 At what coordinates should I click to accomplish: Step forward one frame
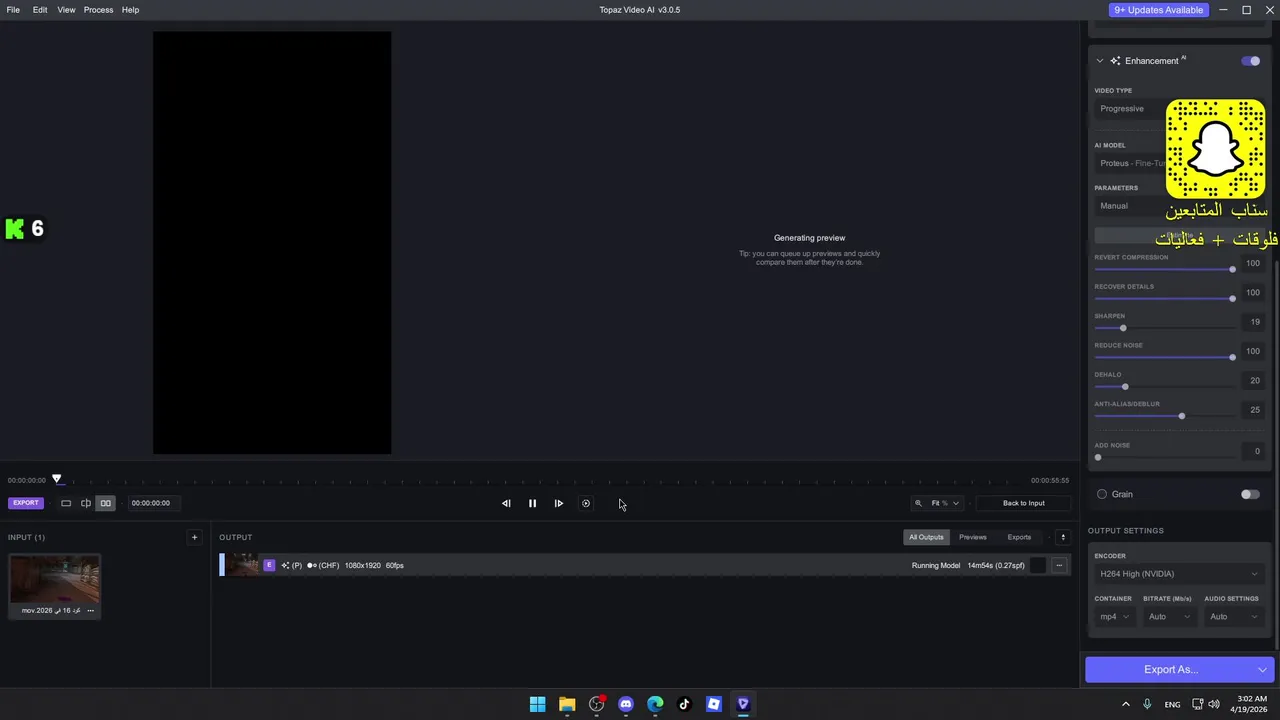(x=558, y=503)
